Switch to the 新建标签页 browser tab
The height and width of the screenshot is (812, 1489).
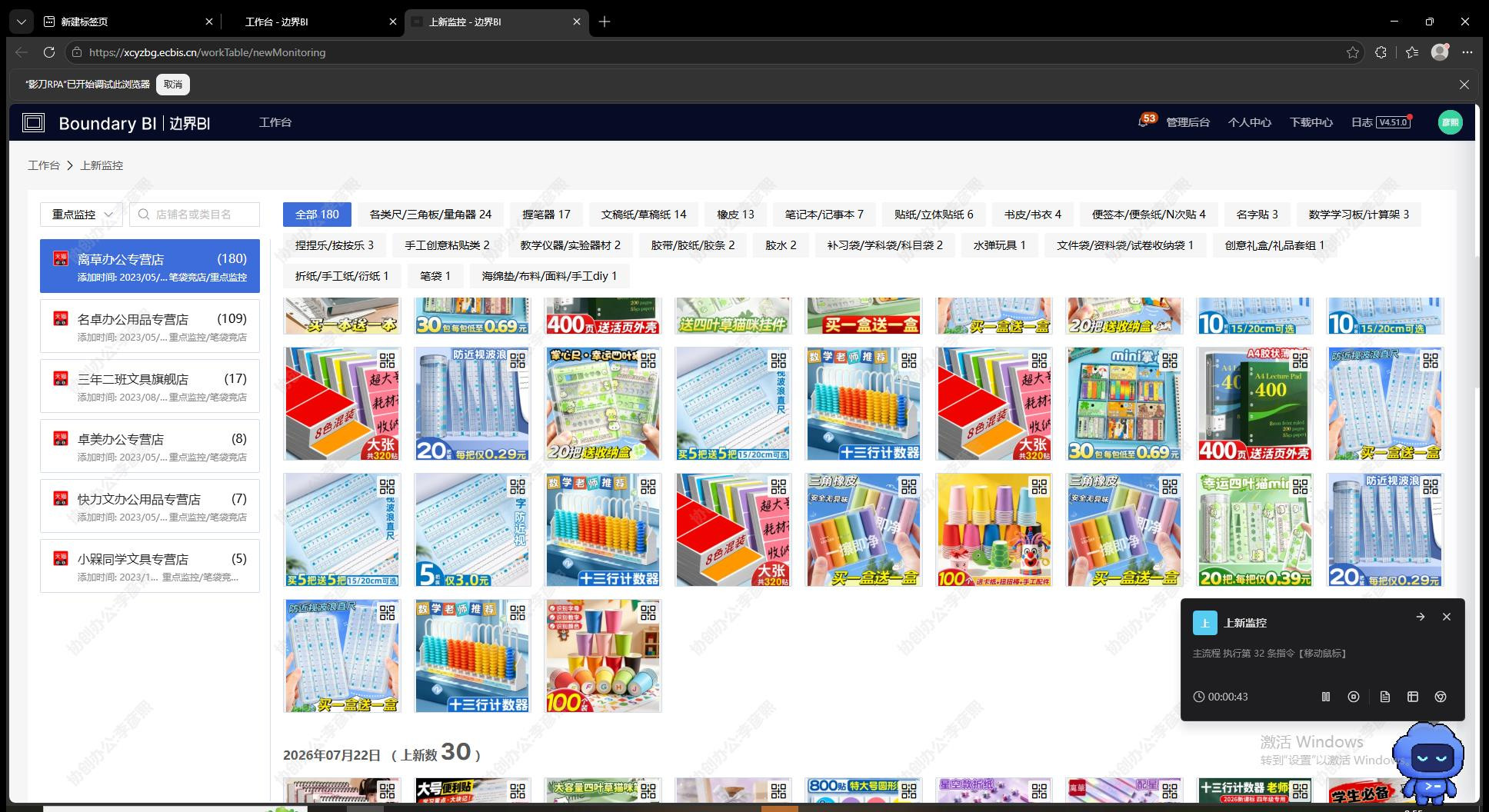tap(128, 22)
